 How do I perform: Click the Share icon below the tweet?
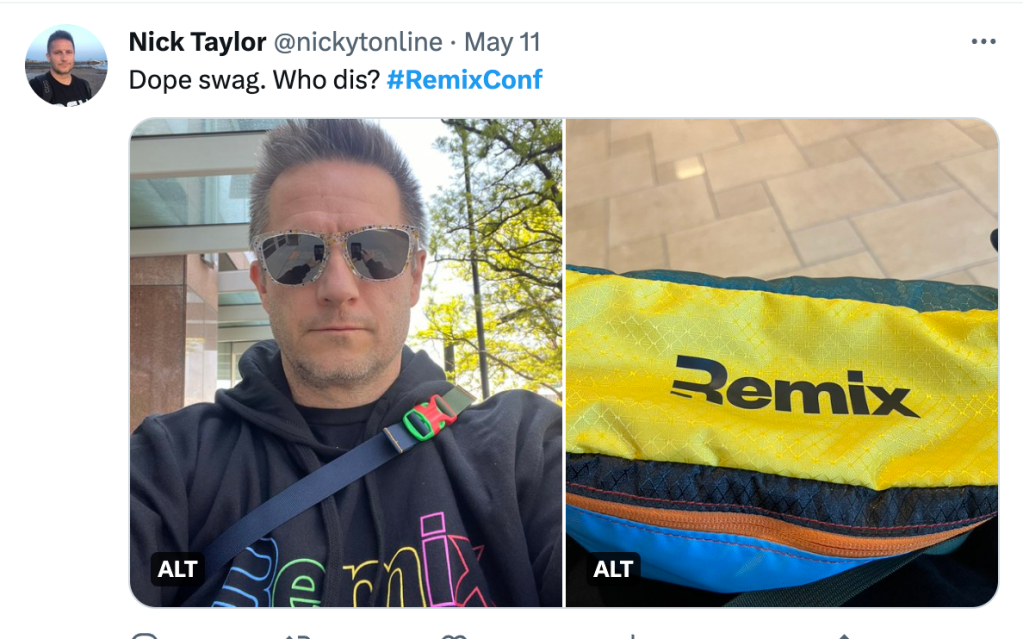pos(842,636)
